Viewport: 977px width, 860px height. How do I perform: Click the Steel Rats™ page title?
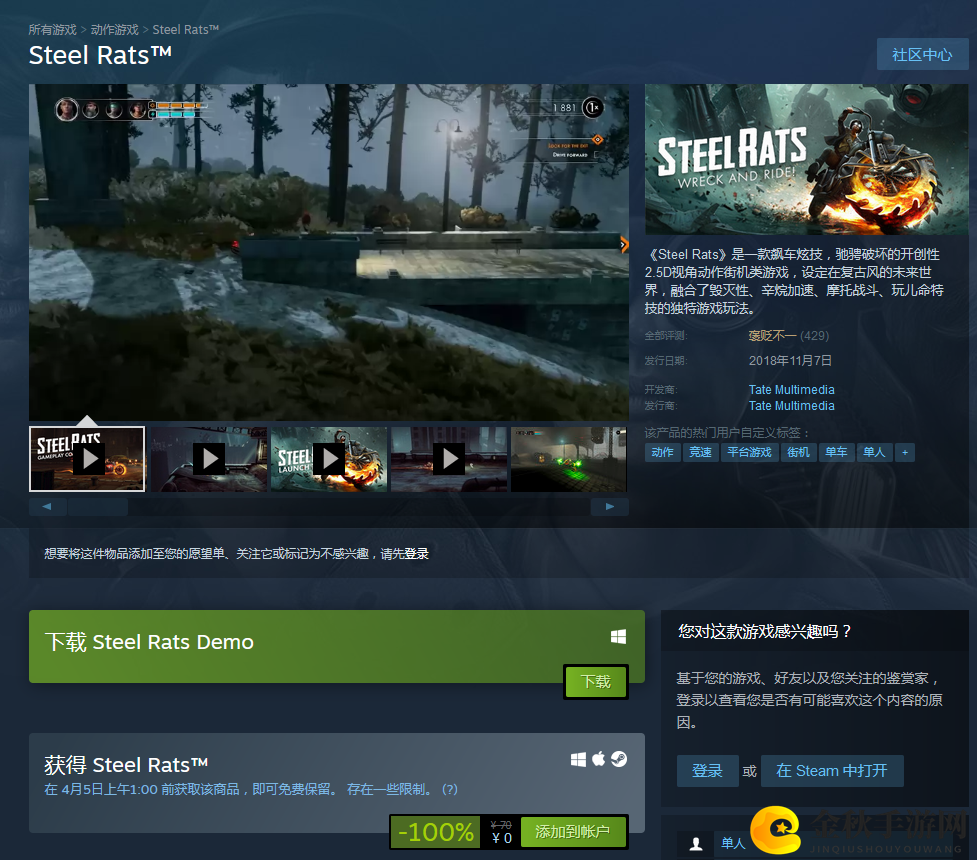100,55
